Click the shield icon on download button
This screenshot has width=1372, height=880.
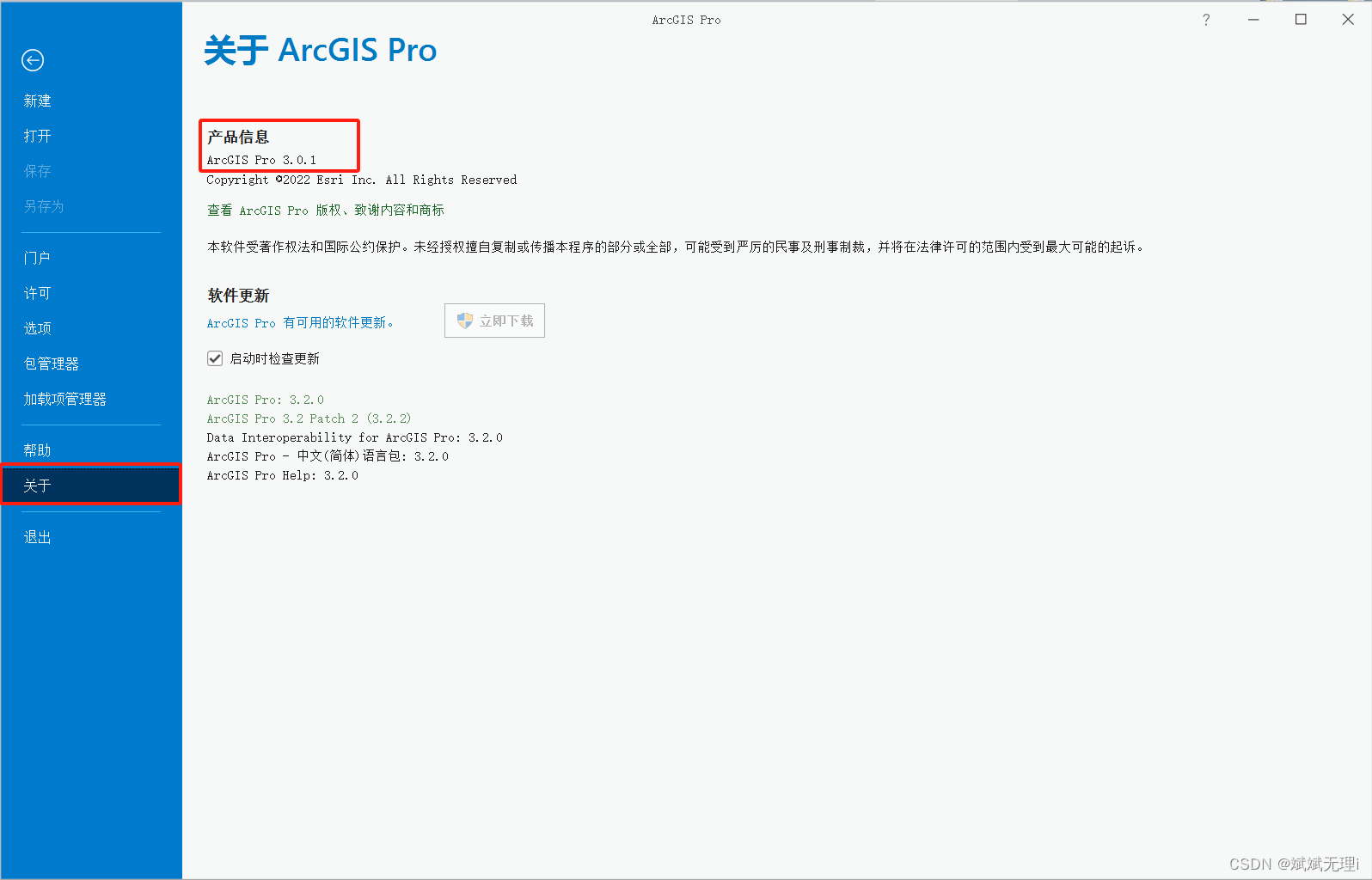click(x=465, y=321)
